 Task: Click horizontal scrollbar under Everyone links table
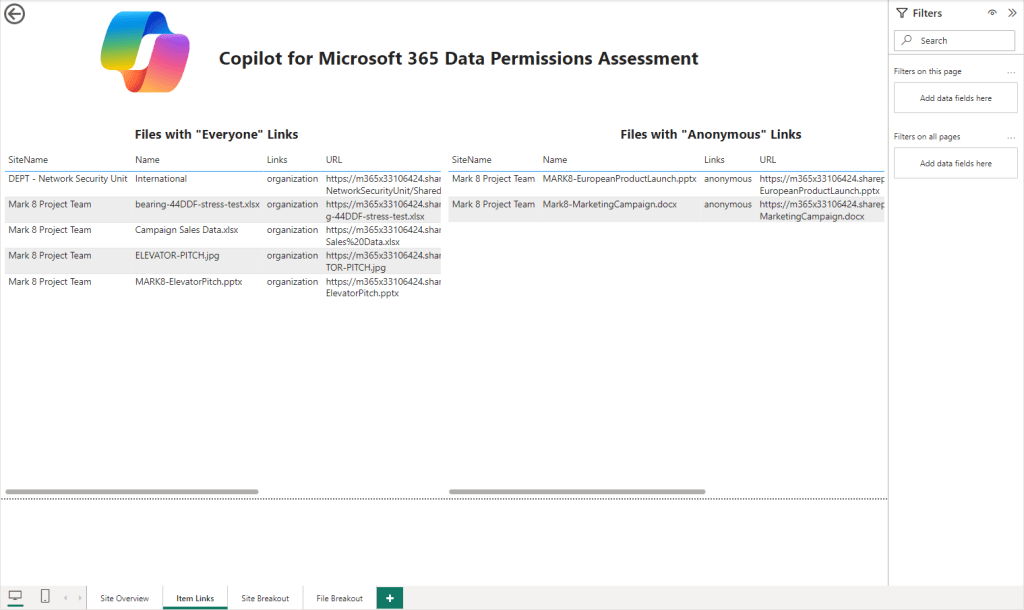click(132, 492)
